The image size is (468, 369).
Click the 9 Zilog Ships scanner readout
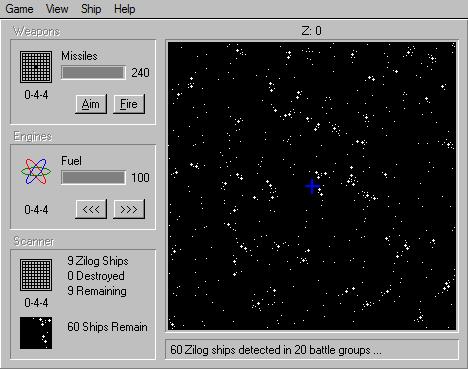[x=98, y=261]
